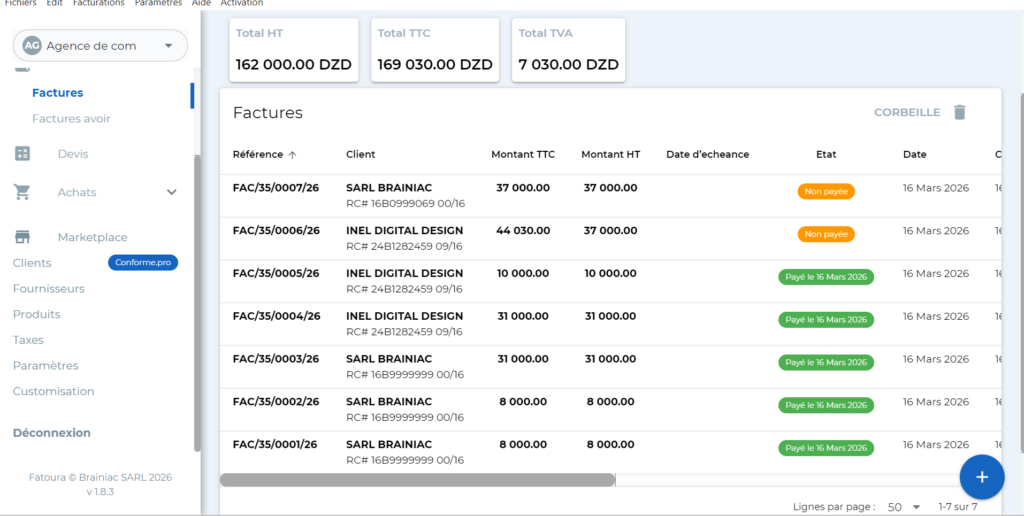Click the AG avatar circle

pos(31,46)
